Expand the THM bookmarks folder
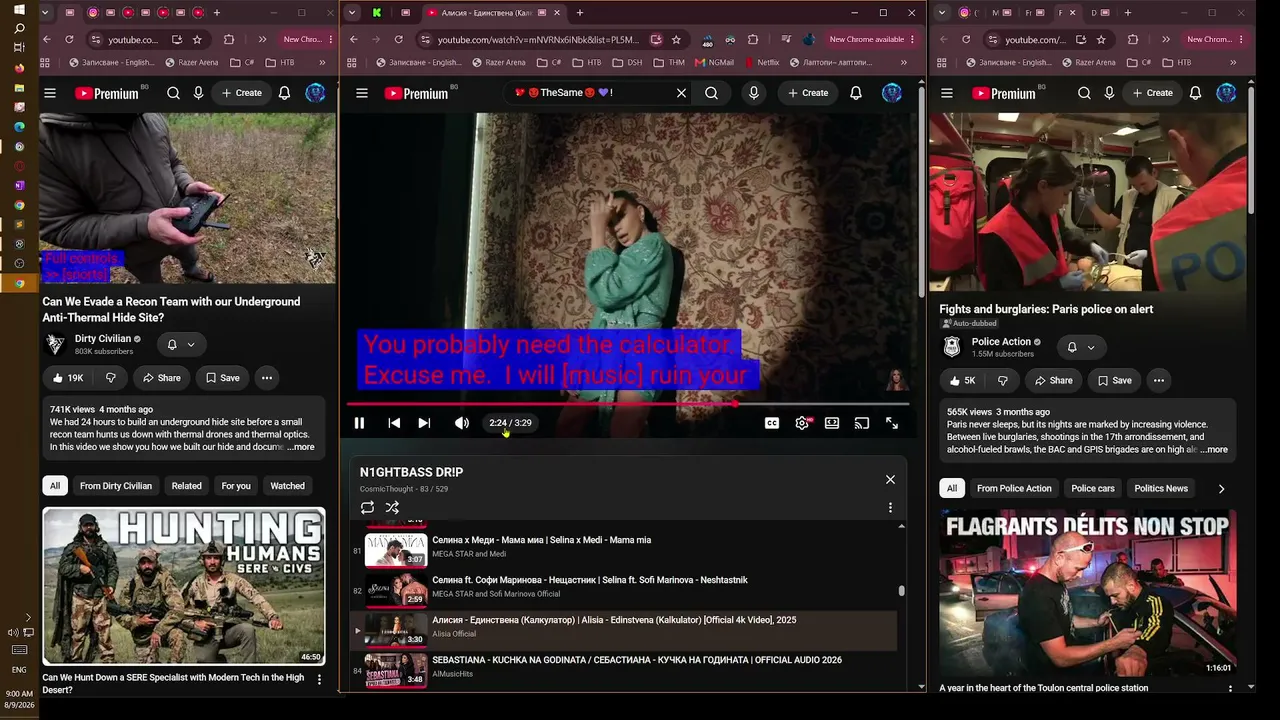This screenshot has height=720, width=1280. click(x=670, y=62)
